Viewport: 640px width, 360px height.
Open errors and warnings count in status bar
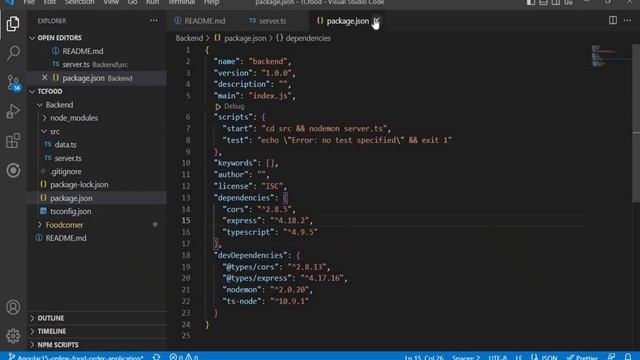coord(184,357)
